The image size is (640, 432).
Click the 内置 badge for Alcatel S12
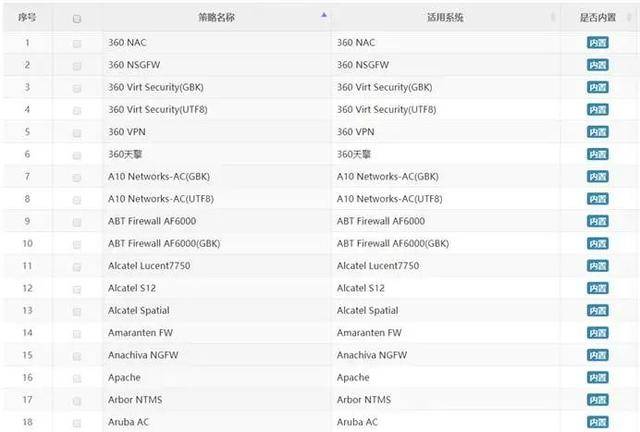[598, 288]
